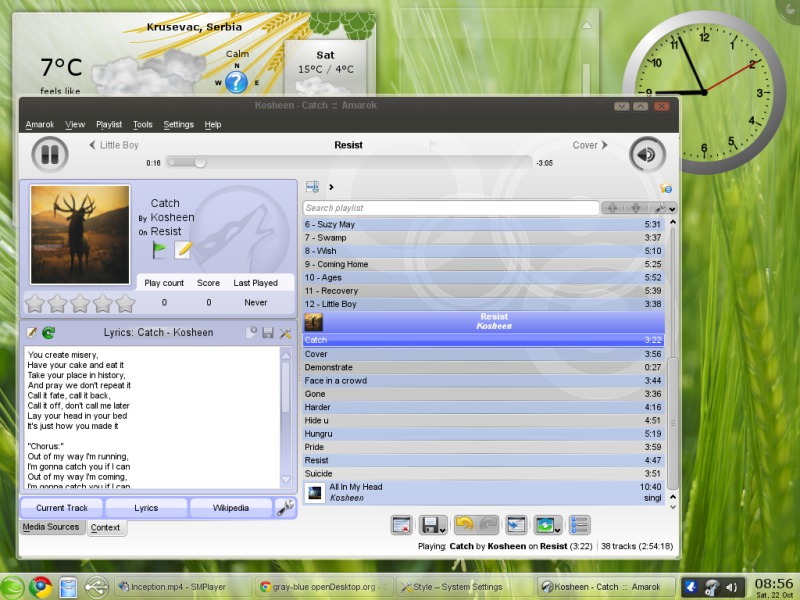Viewport: 800px width, 600px height.
Task: Rate the track five stars
Action: (x=126, y=303)
